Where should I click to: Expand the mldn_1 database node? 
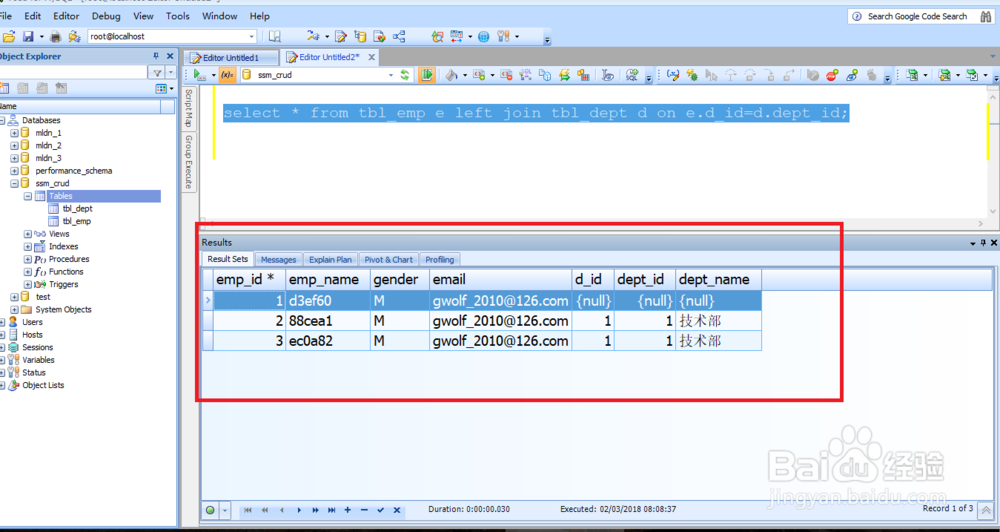point(14,133)
